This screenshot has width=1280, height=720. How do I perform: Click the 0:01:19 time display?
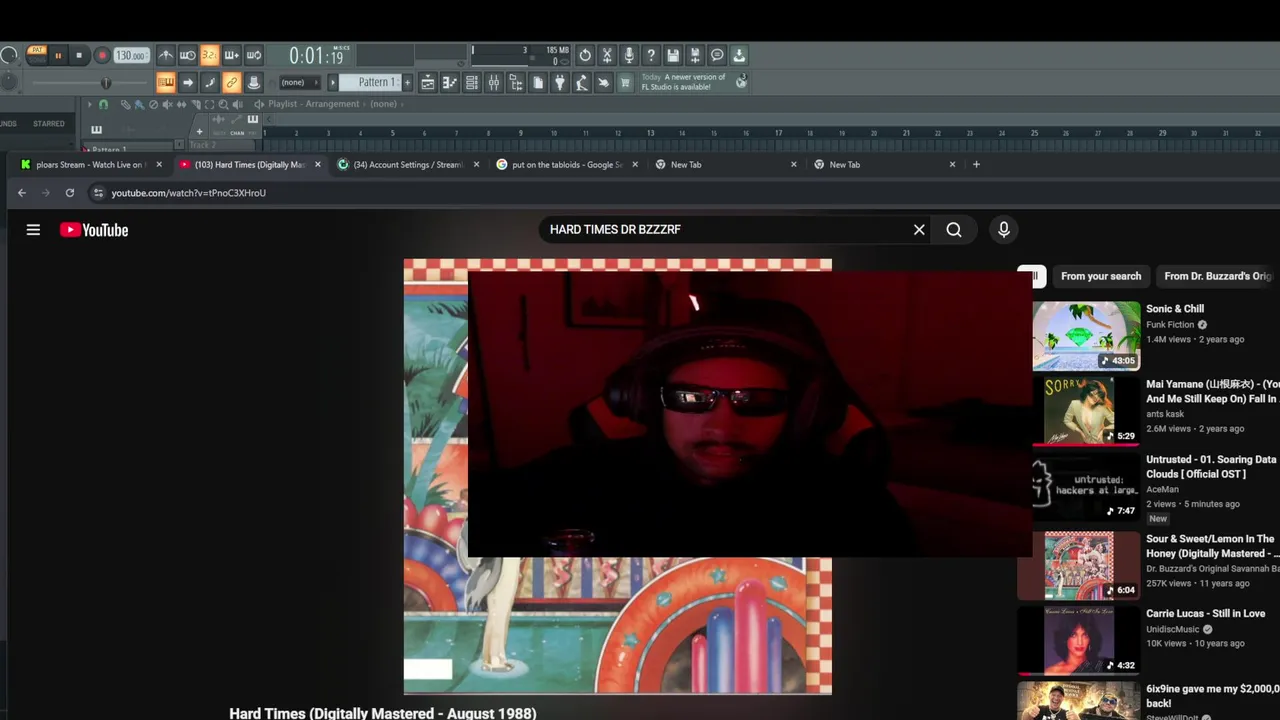tap(317, 56)
